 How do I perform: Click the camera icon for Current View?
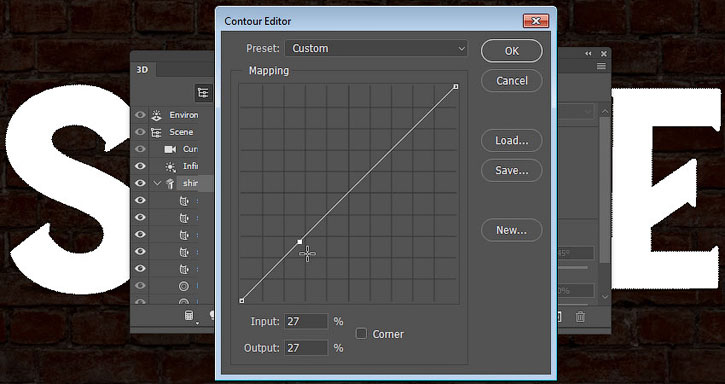[170, 149]
